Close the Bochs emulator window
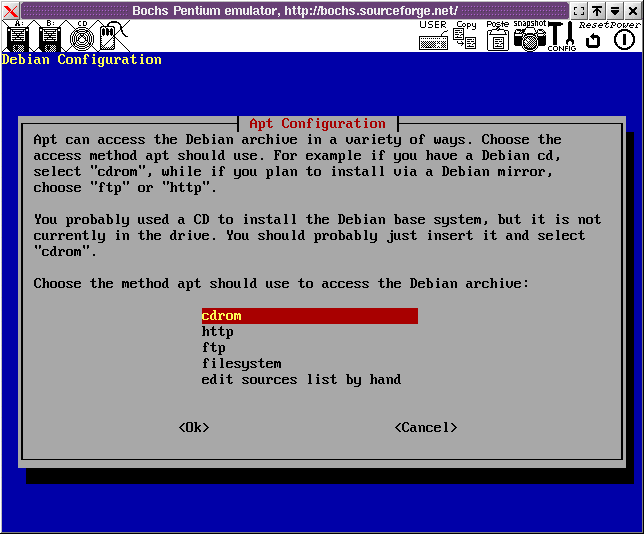This screenshot has width=644, height=534. tap(10, 10)
